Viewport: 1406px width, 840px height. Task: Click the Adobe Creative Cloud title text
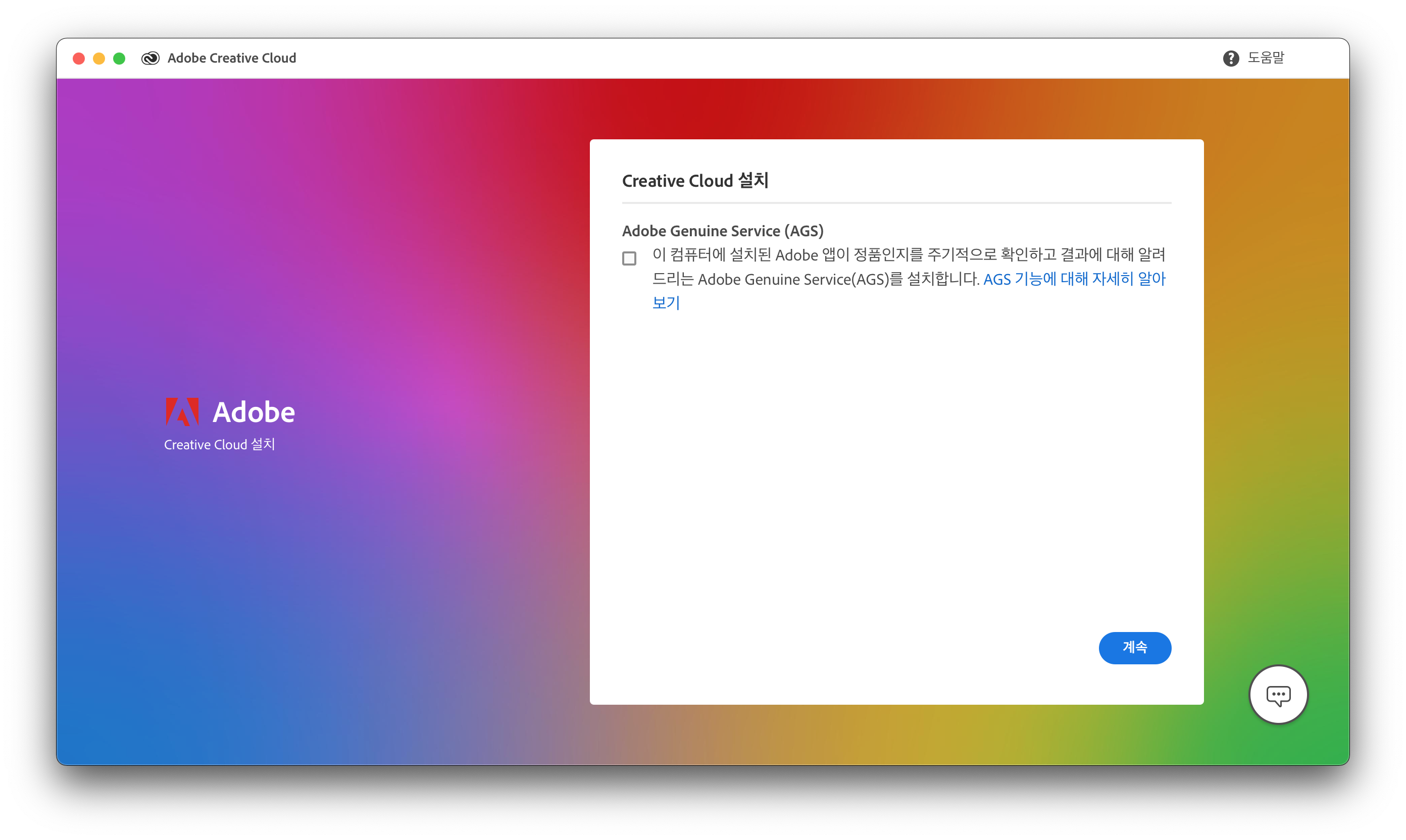coord(232,58)
